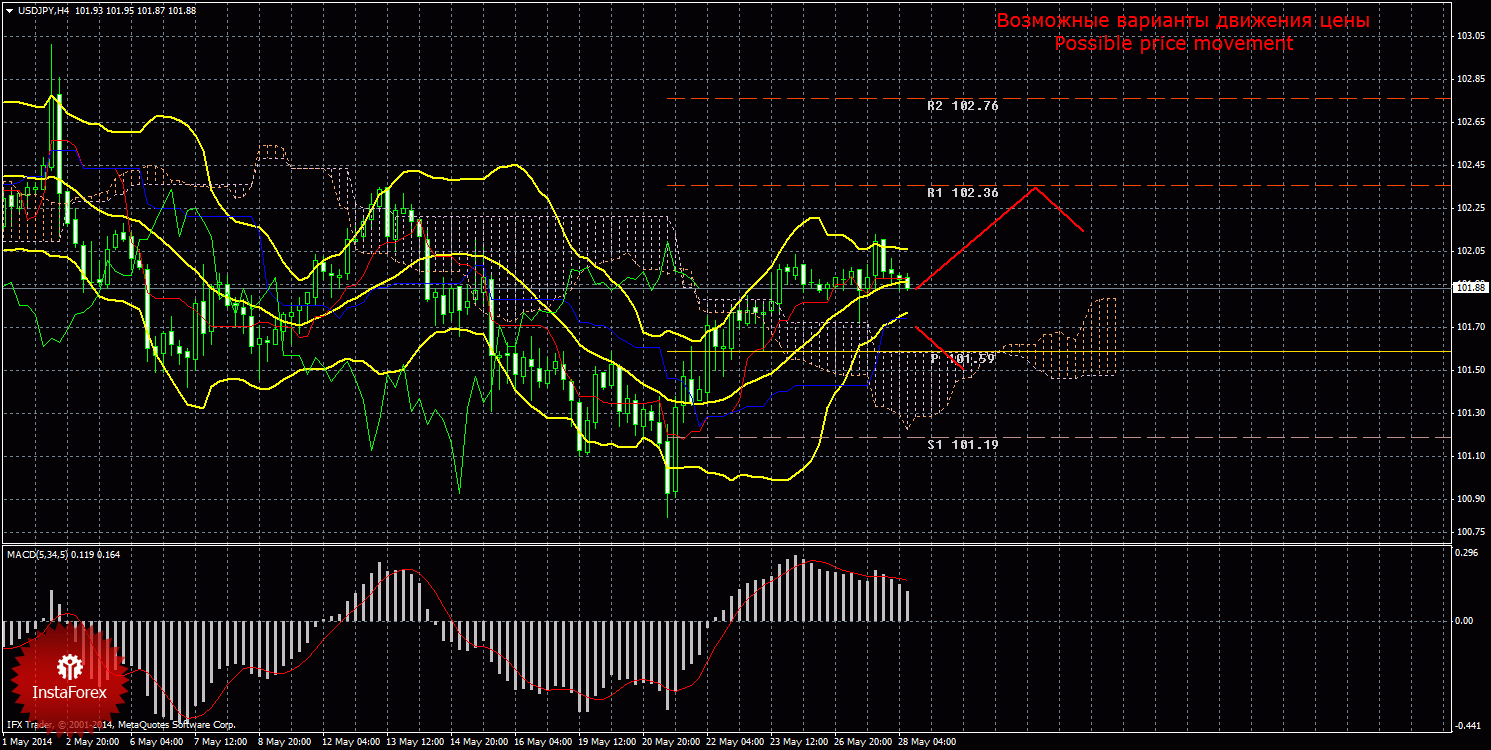The height and width of the screenshot is (750, 1491).
Task: Select the R2 102.76 resistance label
Action: (962, 105)
